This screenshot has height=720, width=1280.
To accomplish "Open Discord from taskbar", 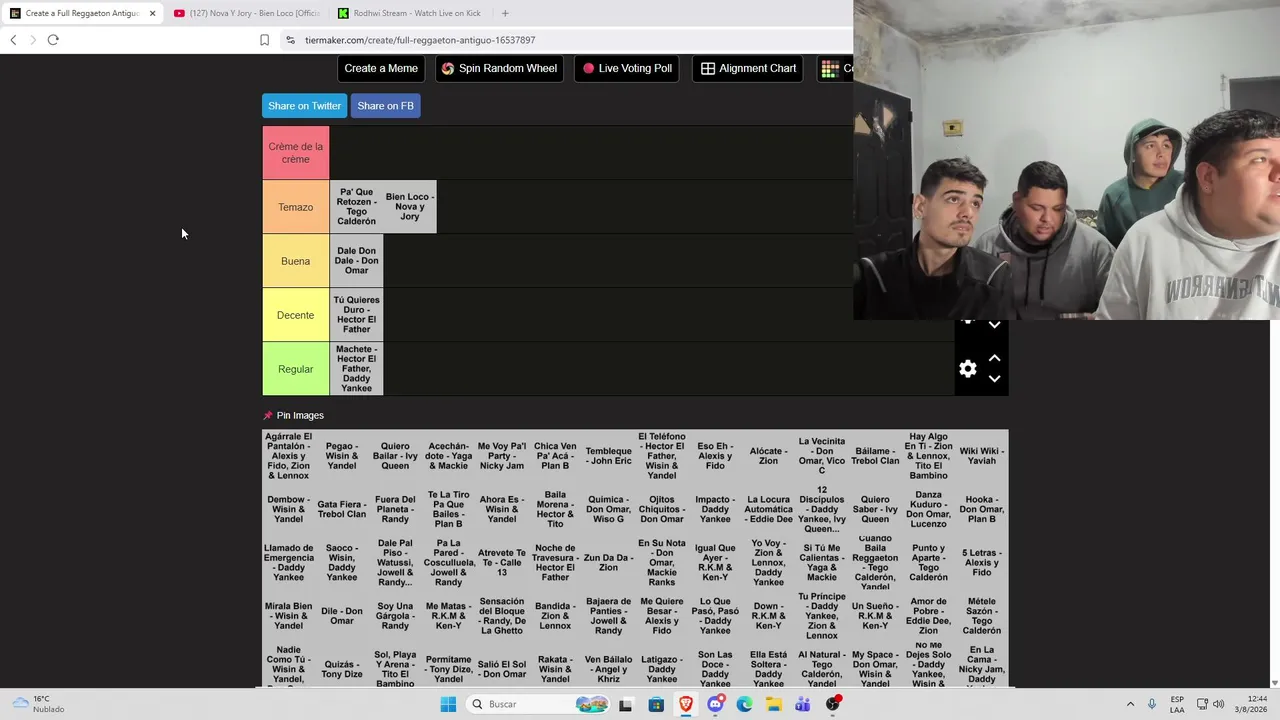I will [715, 704].
